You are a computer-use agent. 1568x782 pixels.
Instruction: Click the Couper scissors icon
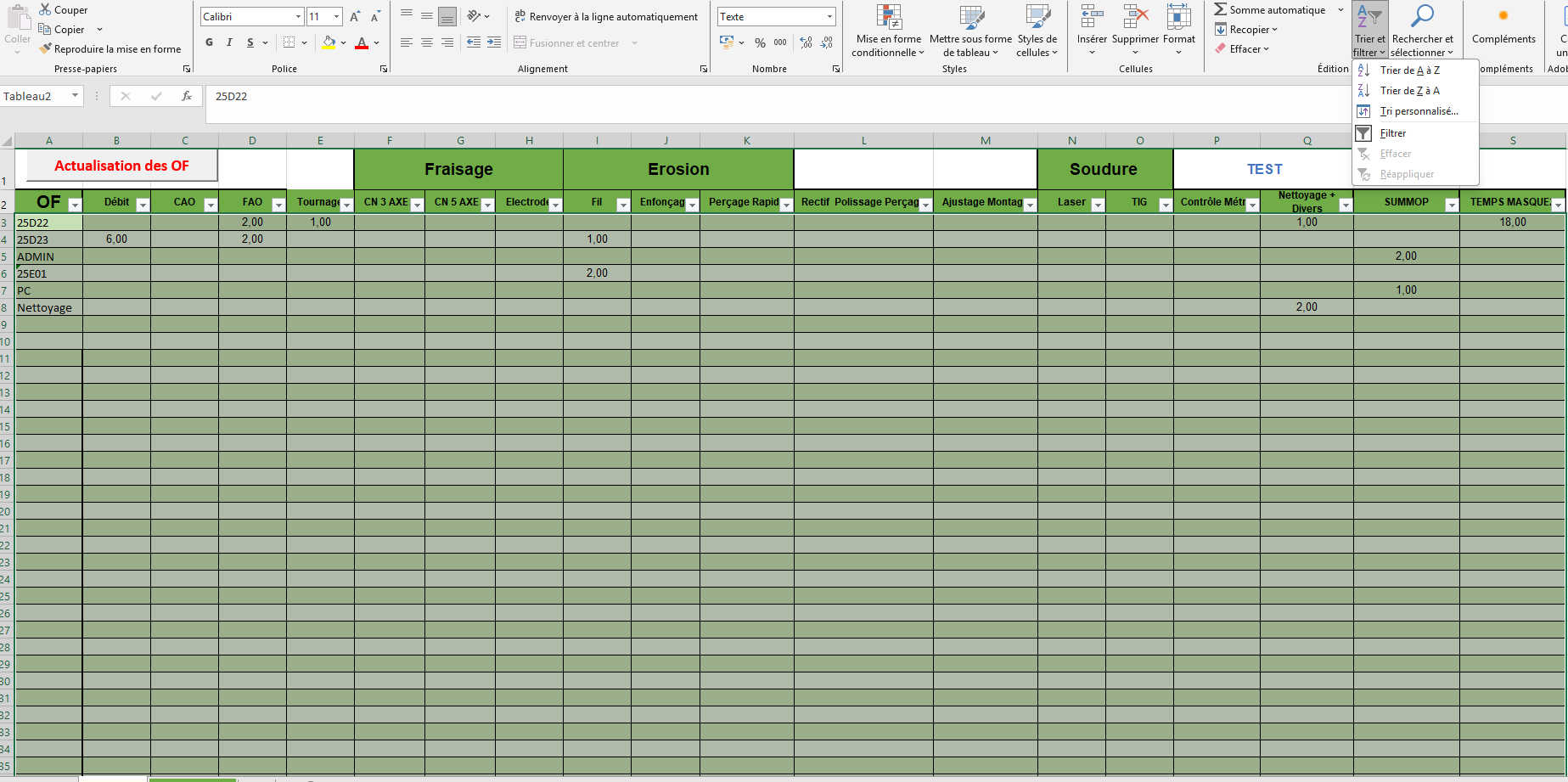[46, 10]
